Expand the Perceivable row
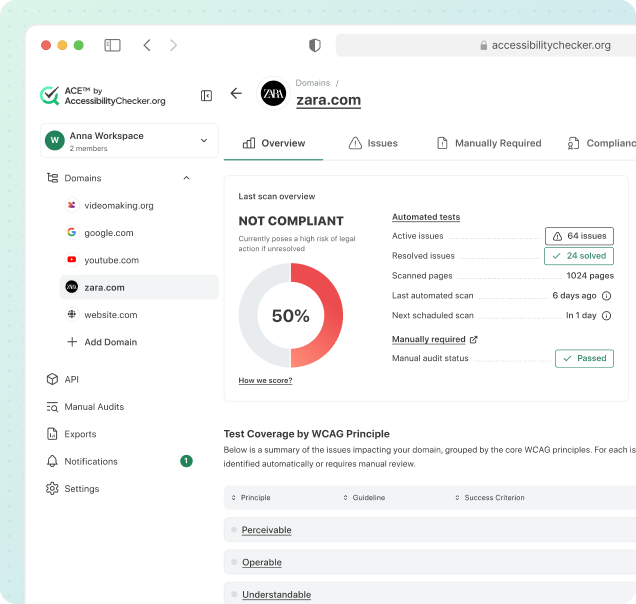636x604 pixels. [x=430, y=530]
